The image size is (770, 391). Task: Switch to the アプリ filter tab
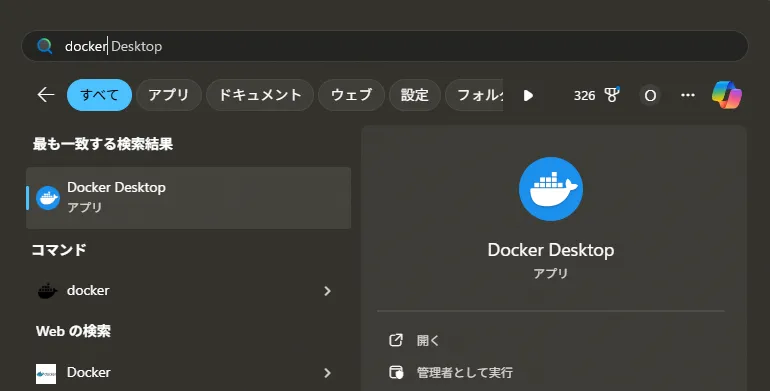coord(169,95)
